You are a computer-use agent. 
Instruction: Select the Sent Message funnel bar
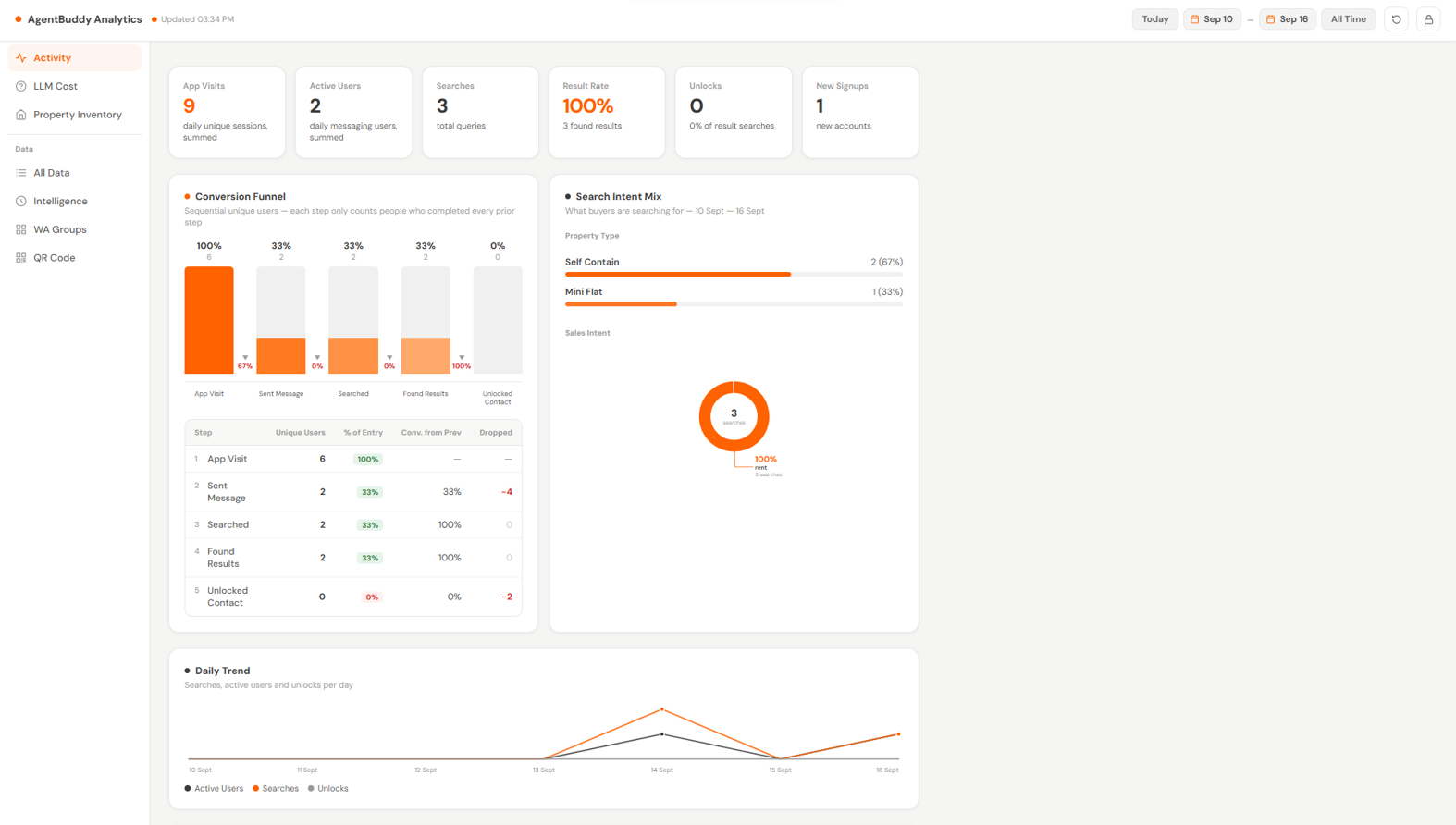[281, 320]
